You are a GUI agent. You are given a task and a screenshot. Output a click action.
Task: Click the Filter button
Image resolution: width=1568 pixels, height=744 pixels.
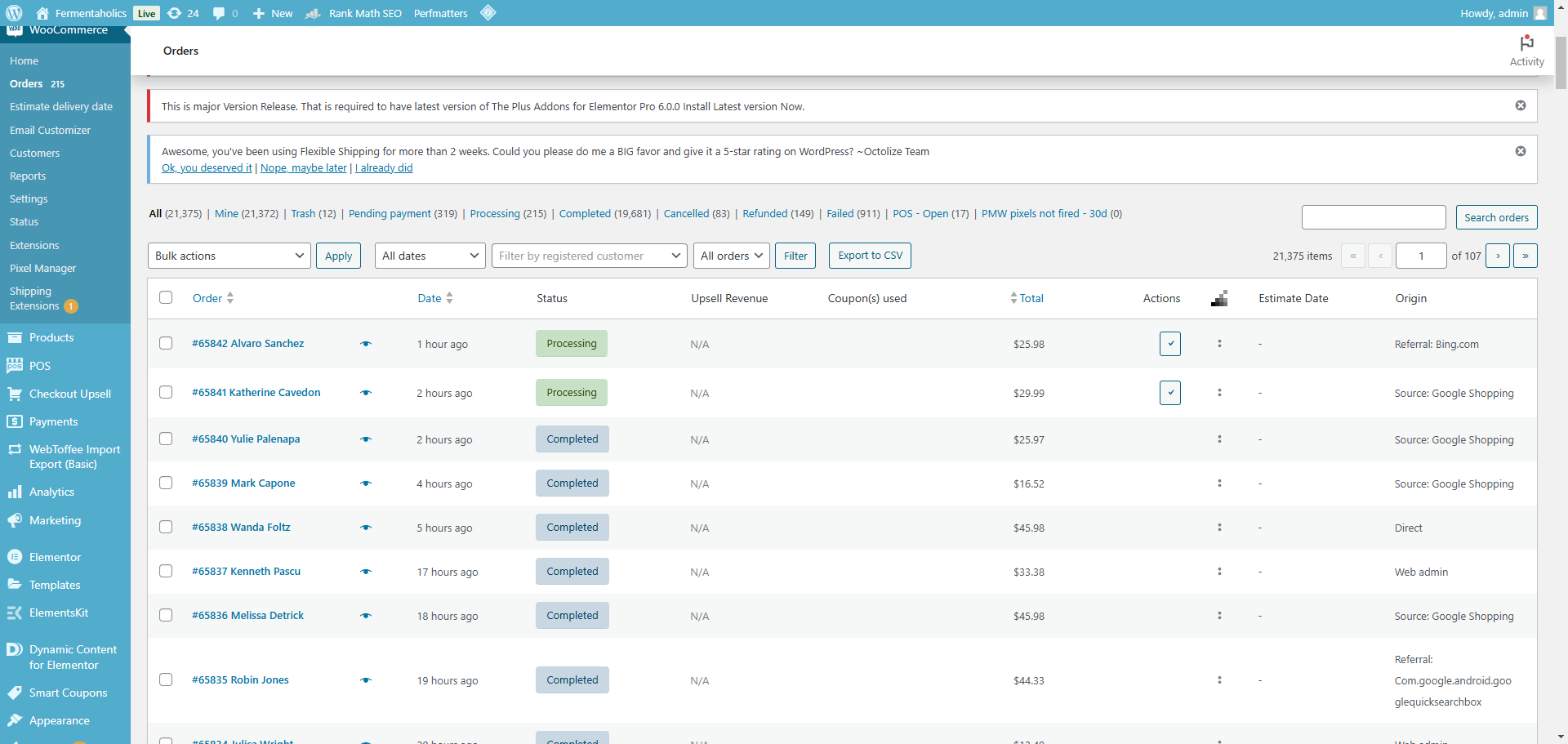795,256
